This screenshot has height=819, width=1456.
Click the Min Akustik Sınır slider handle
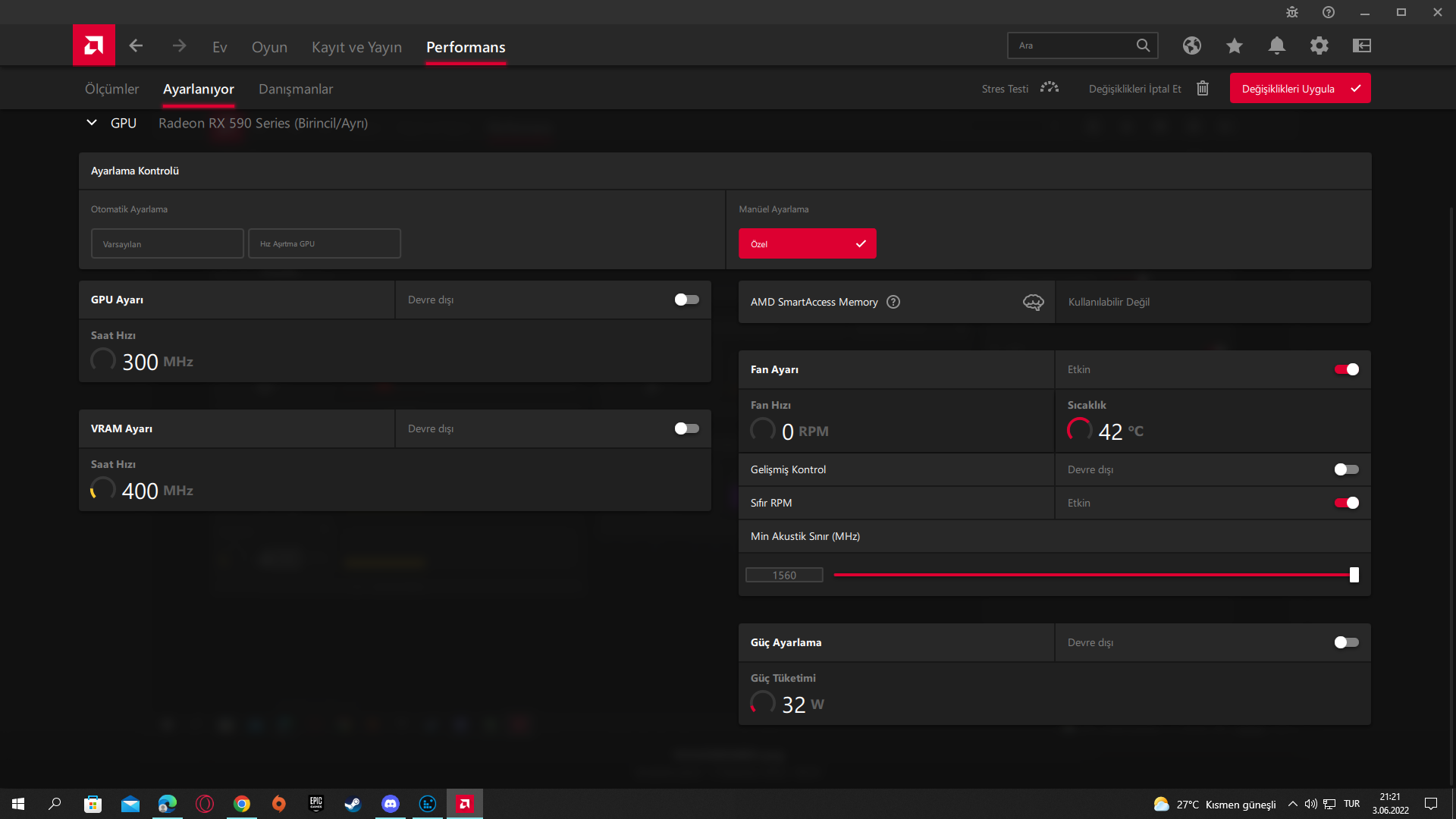click(1354, 575)
